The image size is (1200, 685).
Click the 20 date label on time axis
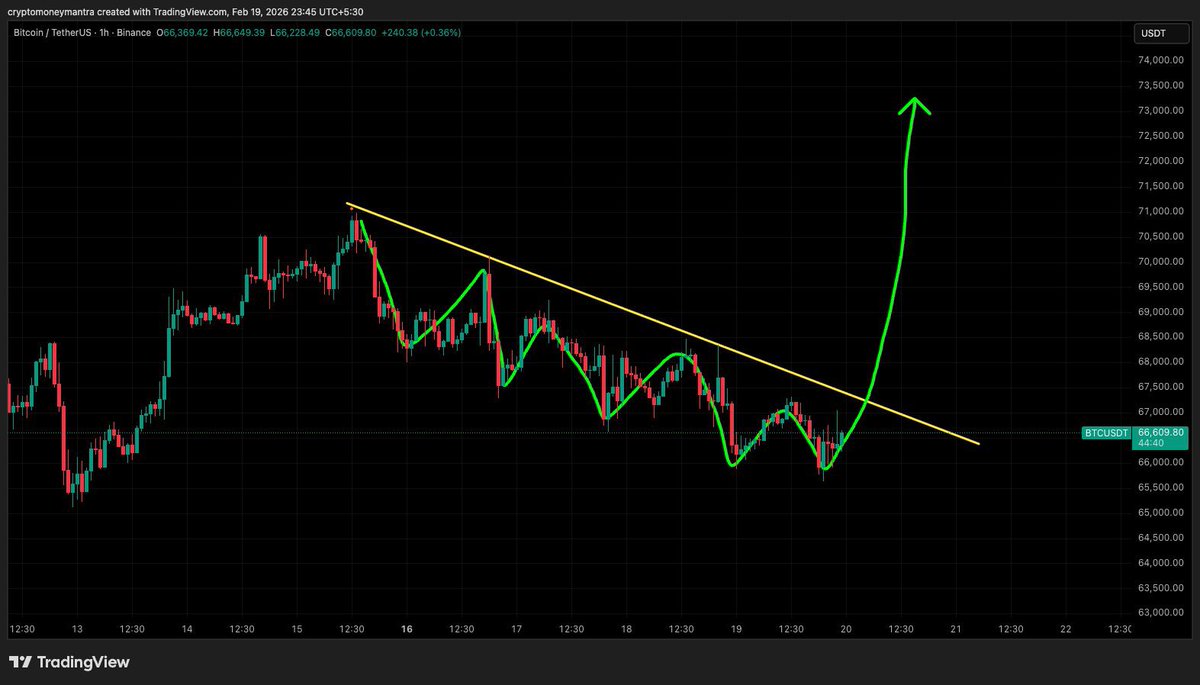pyautogui.click(x=845, y=630)
